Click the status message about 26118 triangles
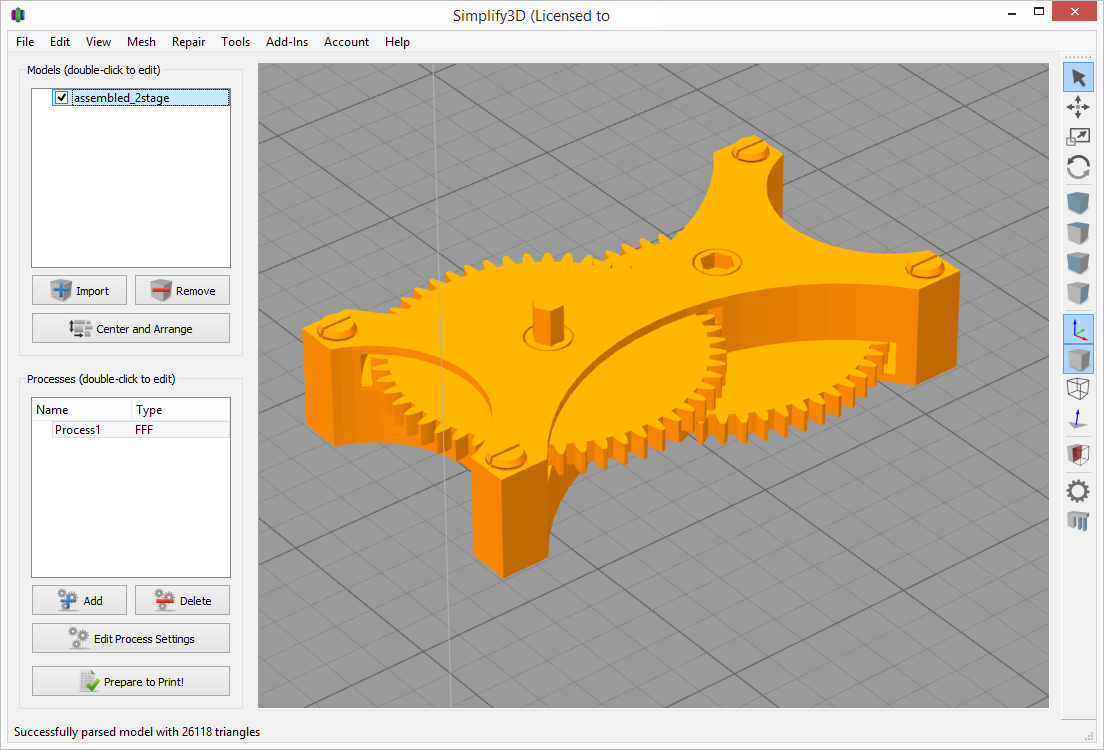 pos(137,732)
